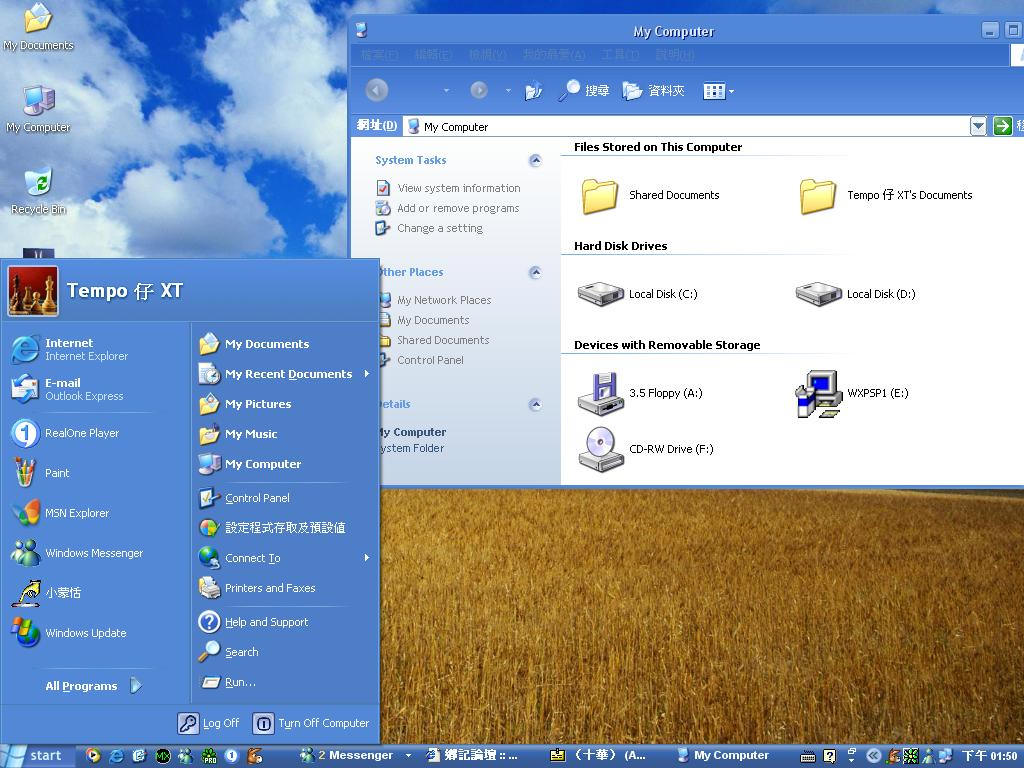The height and width of the screenshot is (768, 1024).
Task: Open My Music in Start menu
Action: click(x=238, y=434)
